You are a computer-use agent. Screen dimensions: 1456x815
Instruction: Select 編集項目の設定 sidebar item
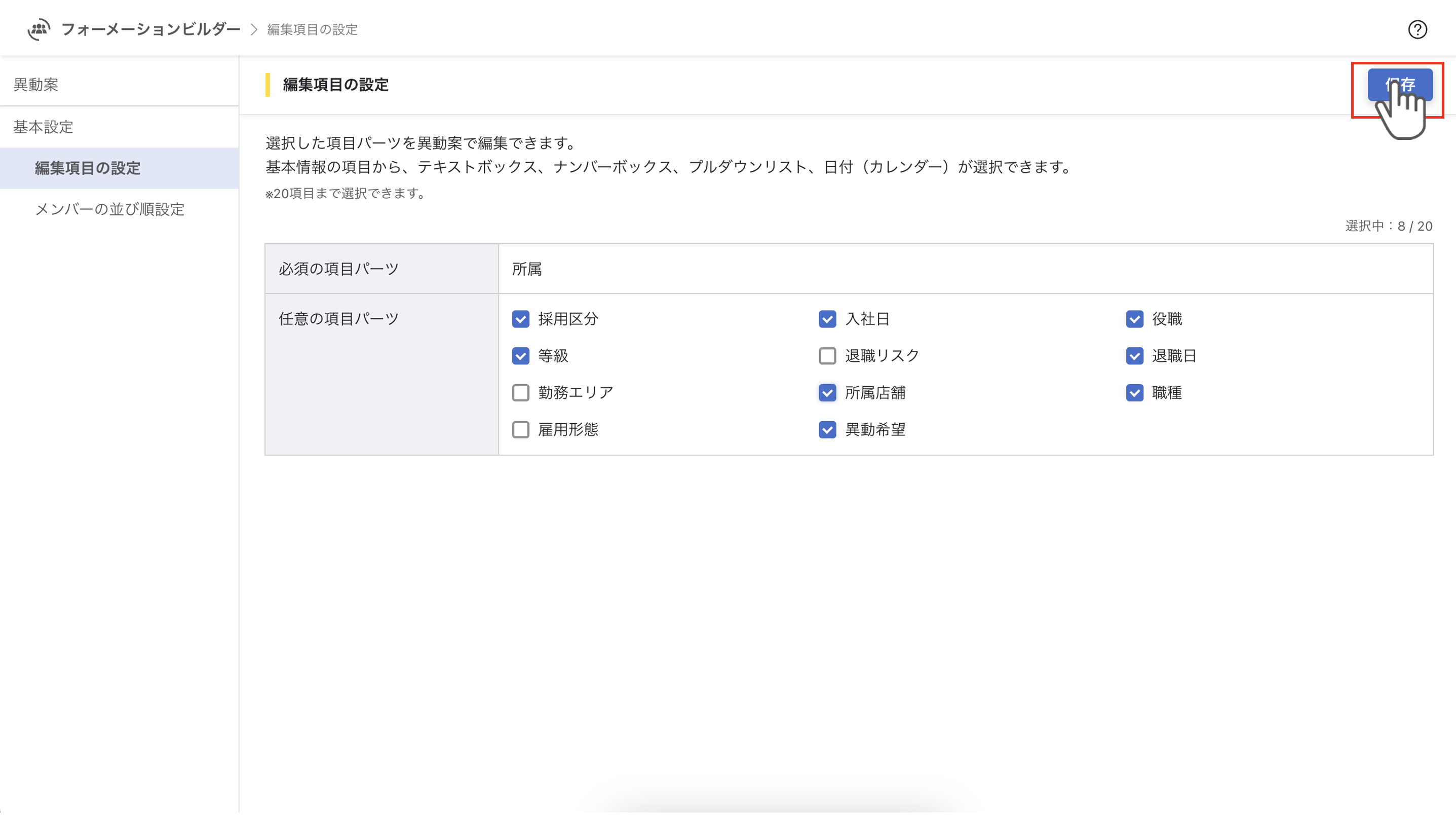point(88,168)
